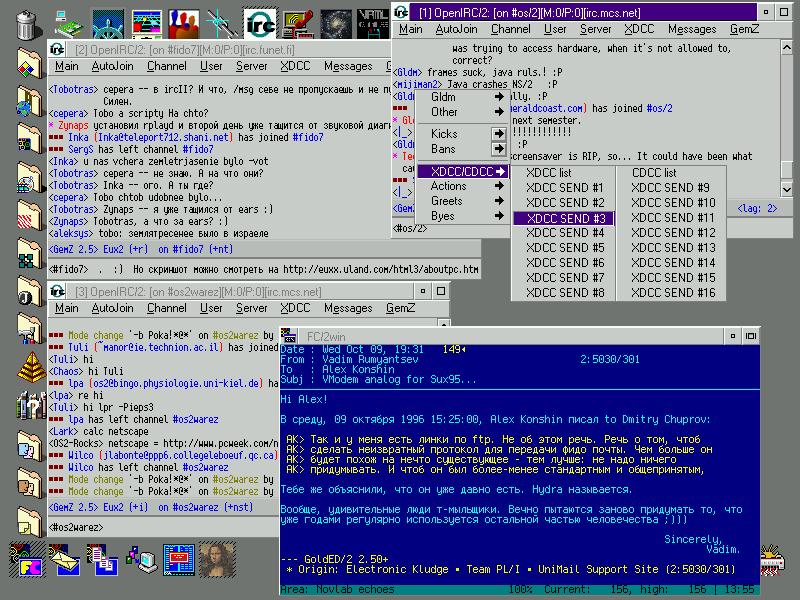Open the folder with the yellow sticky note
This screenshot has width=800, height=600.
29,521
